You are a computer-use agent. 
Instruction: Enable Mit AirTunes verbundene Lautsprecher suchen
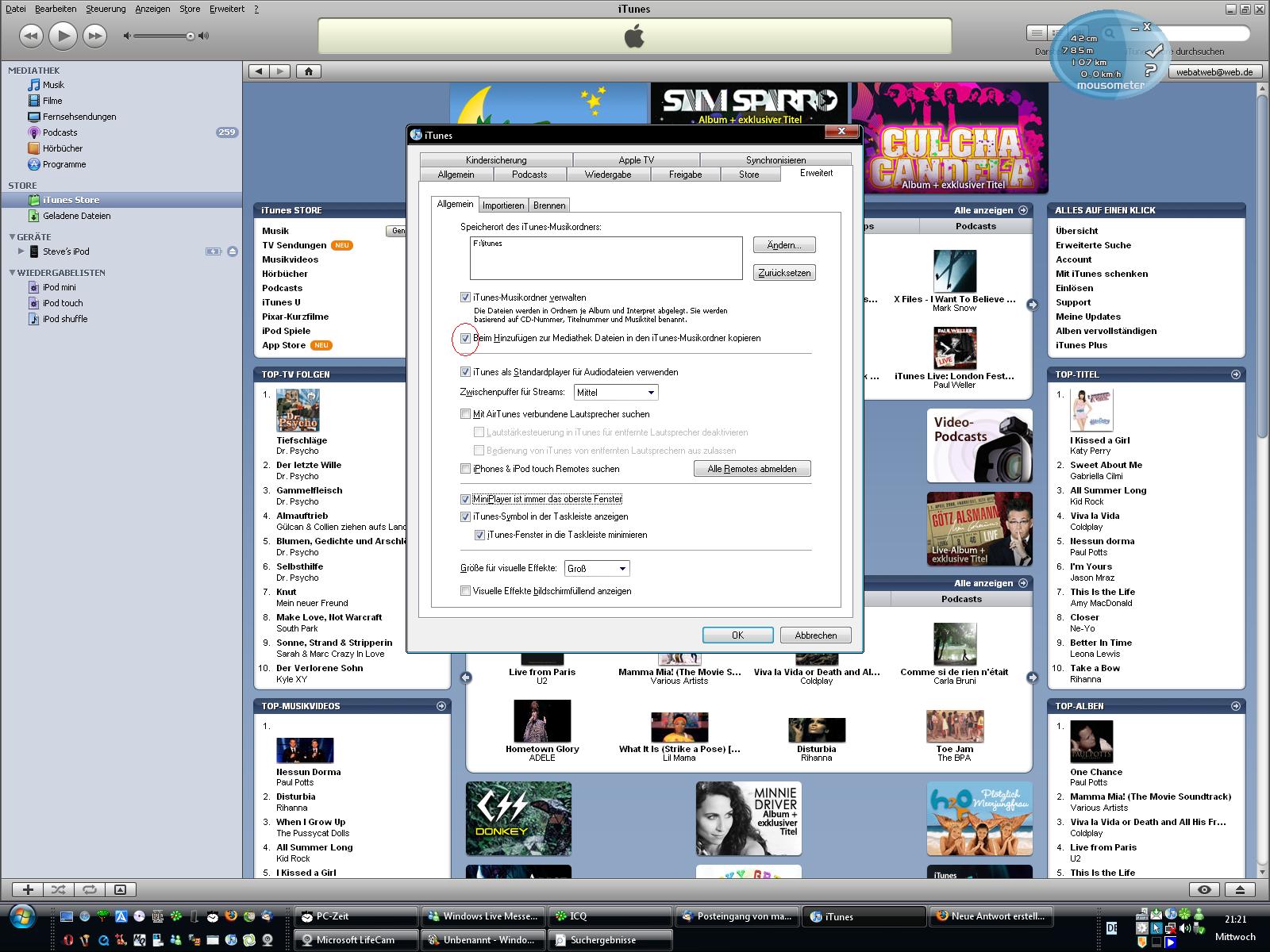tap(465, 414)
